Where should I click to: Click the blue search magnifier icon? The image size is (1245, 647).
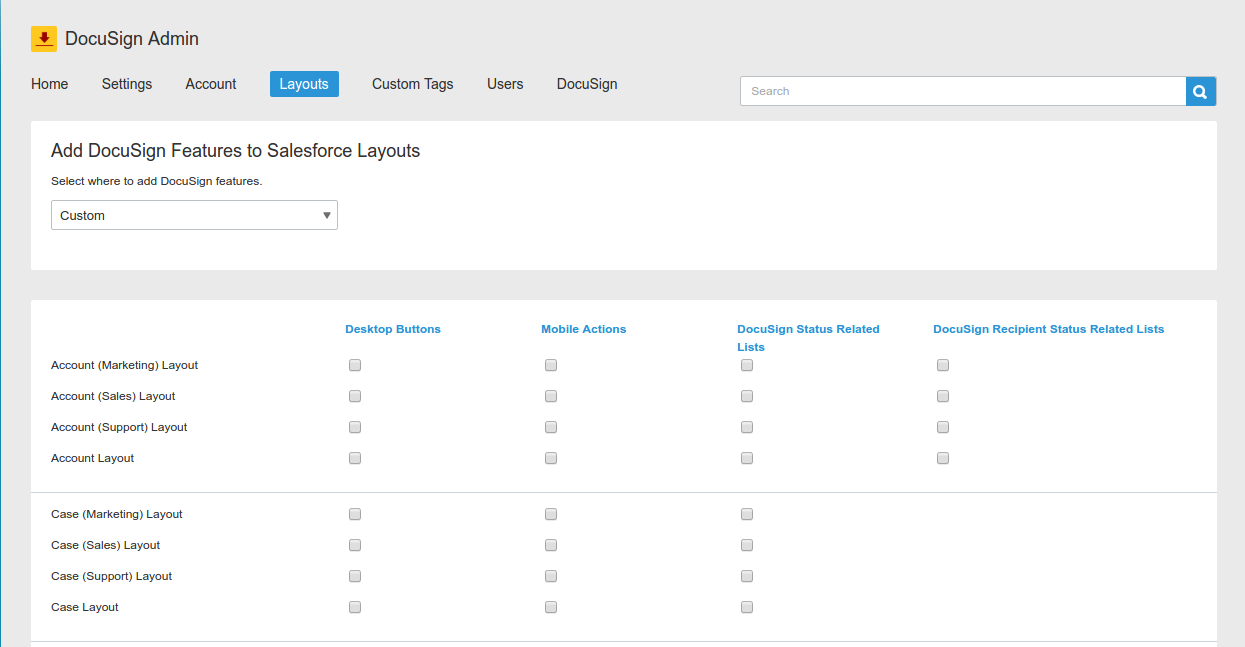click(1199, 90)
